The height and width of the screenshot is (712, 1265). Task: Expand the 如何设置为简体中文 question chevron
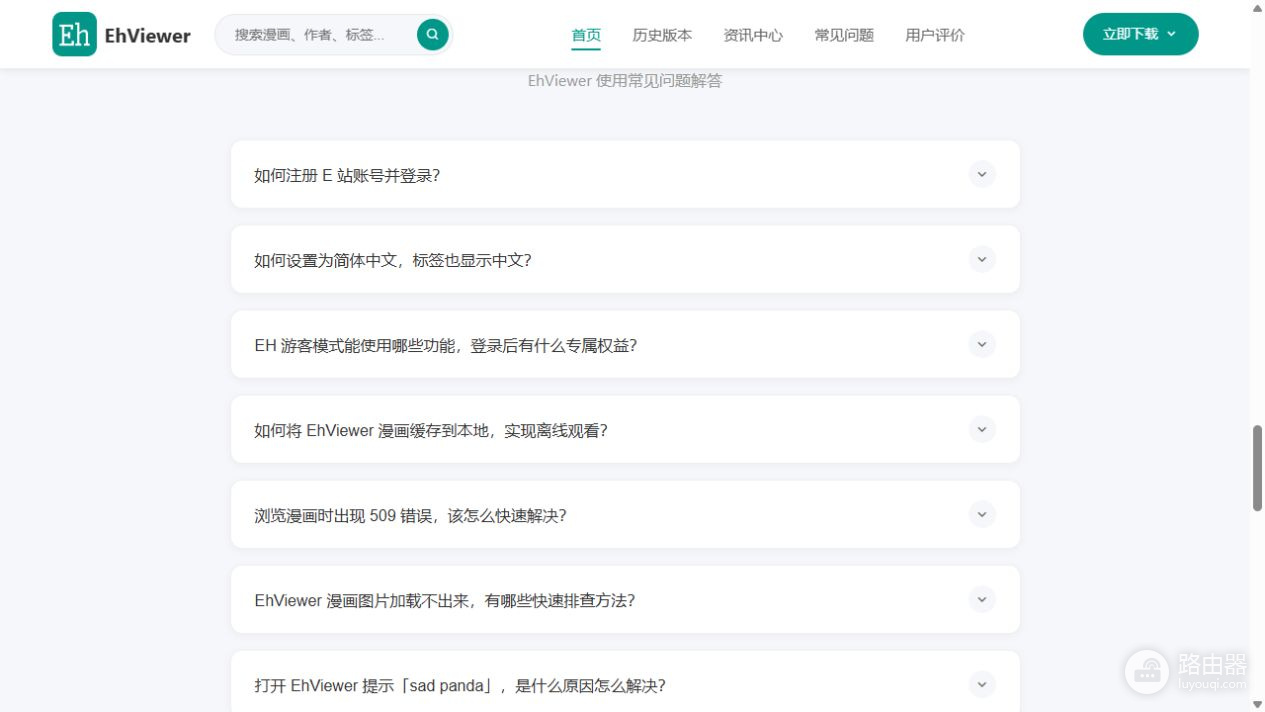pos(982,259)
